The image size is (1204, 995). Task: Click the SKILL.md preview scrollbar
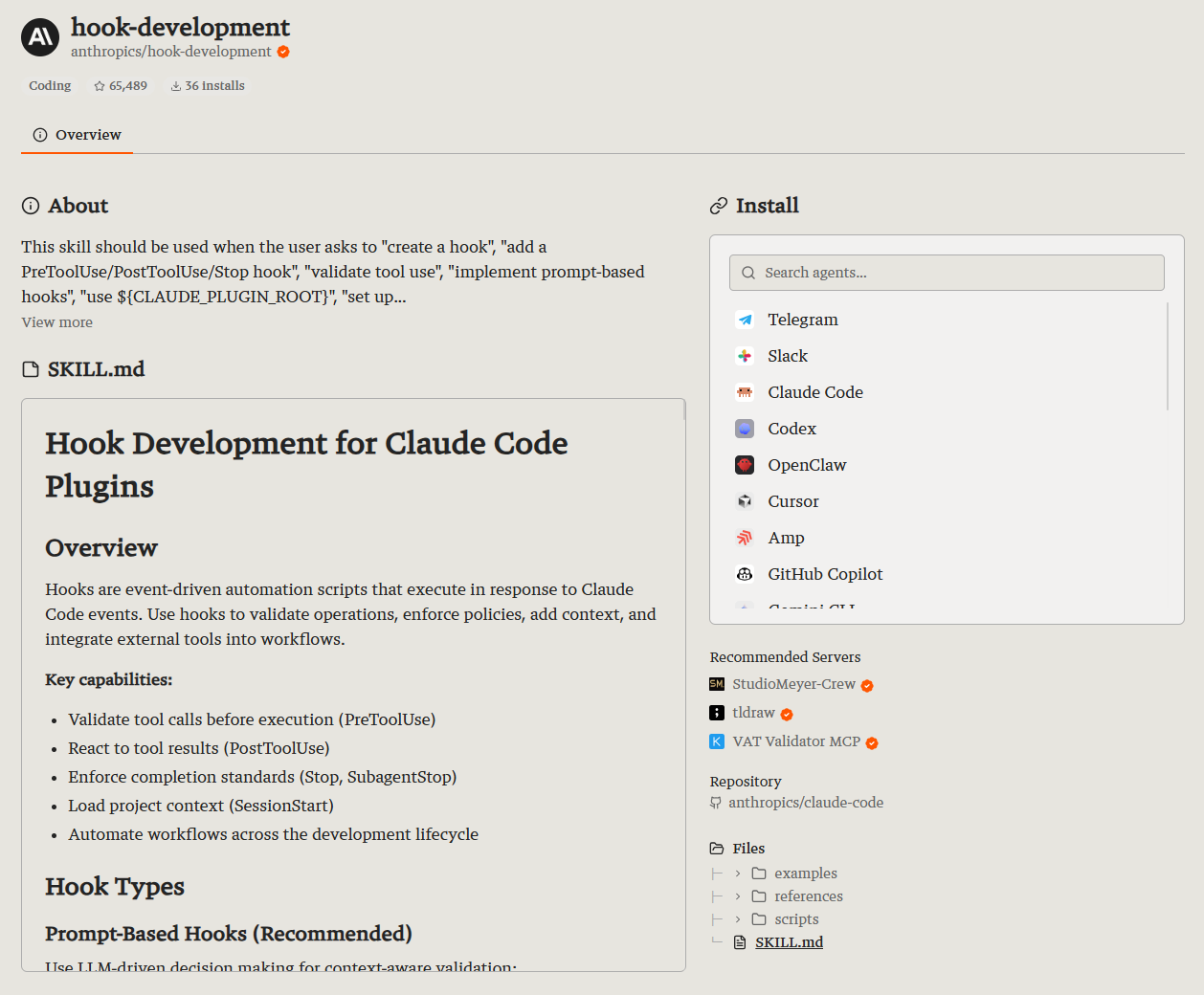coord(683,410)
